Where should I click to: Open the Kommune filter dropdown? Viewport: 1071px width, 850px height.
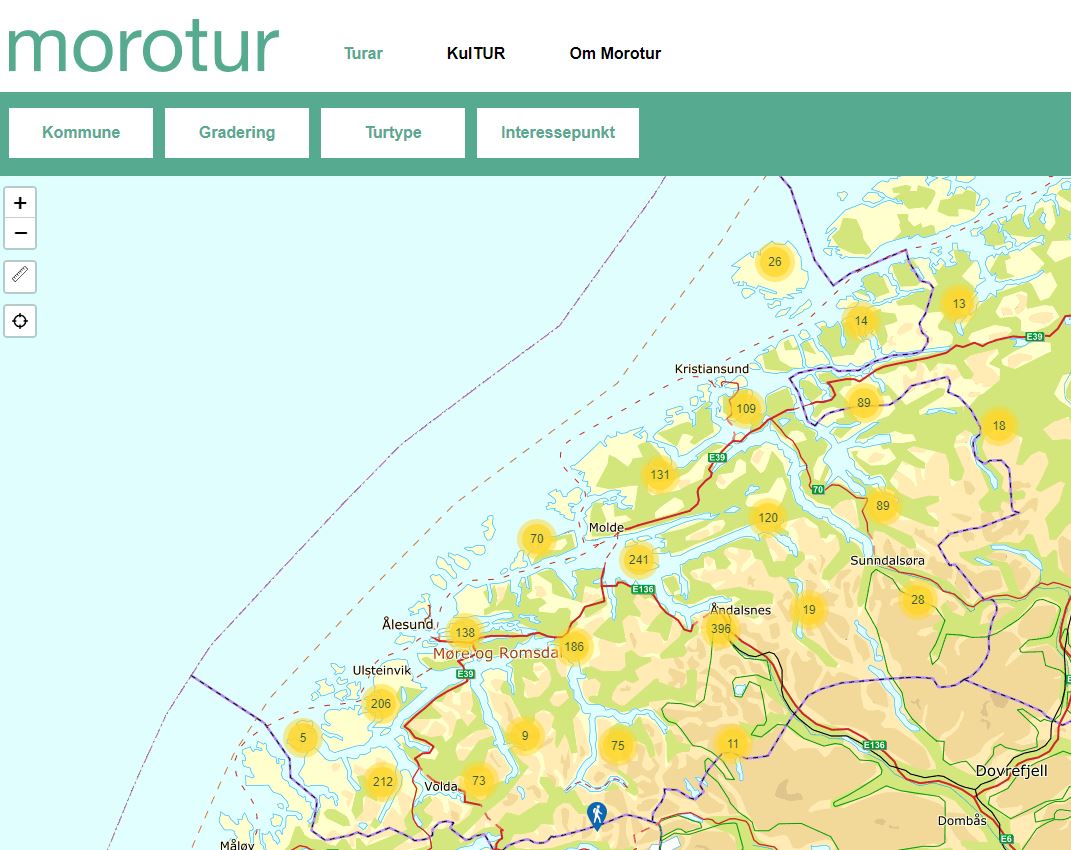click(x=81, y=133)
